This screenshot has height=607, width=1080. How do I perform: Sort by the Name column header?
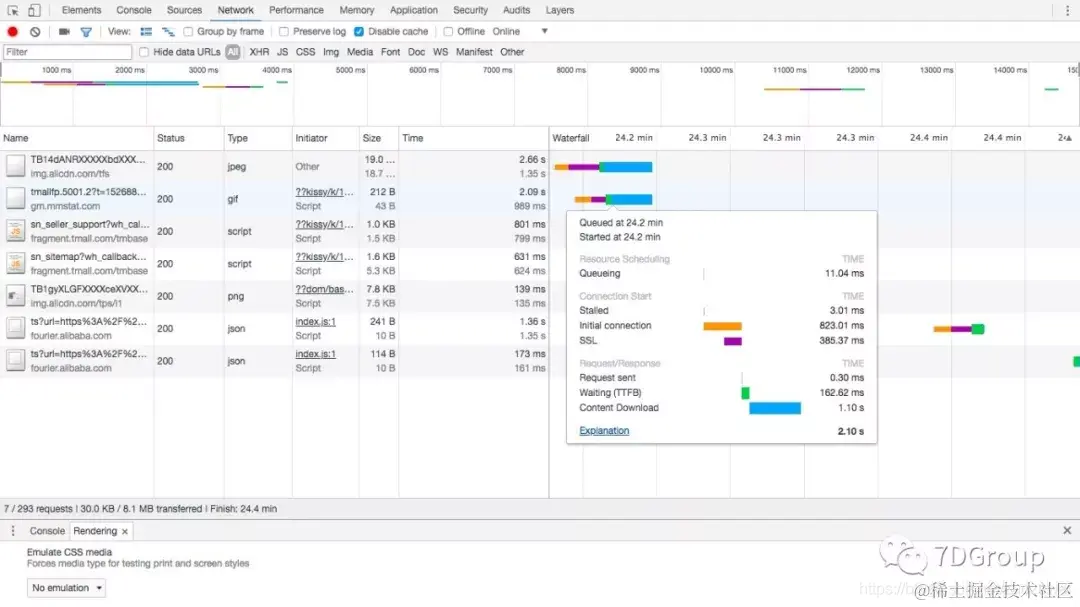pyautogui.click(x=76, y=138)
